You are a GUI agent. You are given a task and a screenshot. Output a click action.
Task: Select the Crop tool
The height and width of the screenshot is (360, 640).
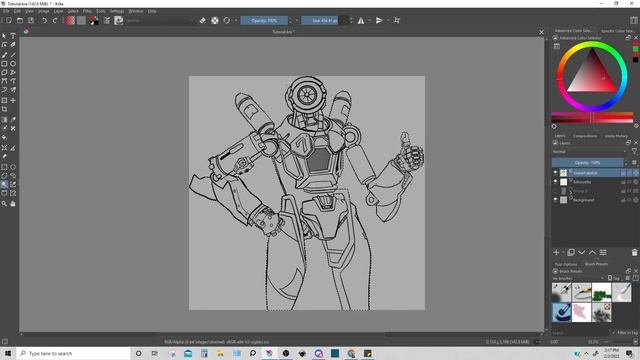(4, 109)
